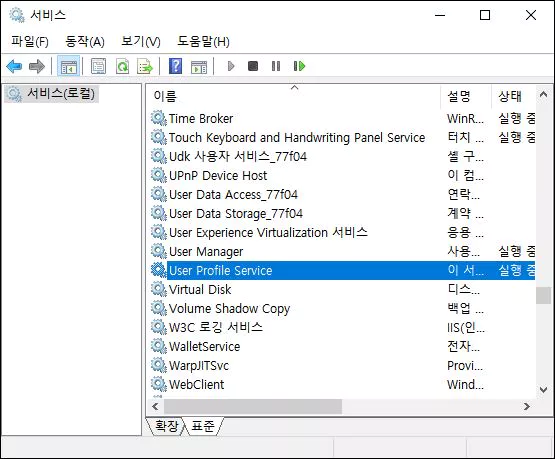This screenshot has height=459, width=555.
Task: Click the gear icon next to Time Broker
Action: point(159,118)
